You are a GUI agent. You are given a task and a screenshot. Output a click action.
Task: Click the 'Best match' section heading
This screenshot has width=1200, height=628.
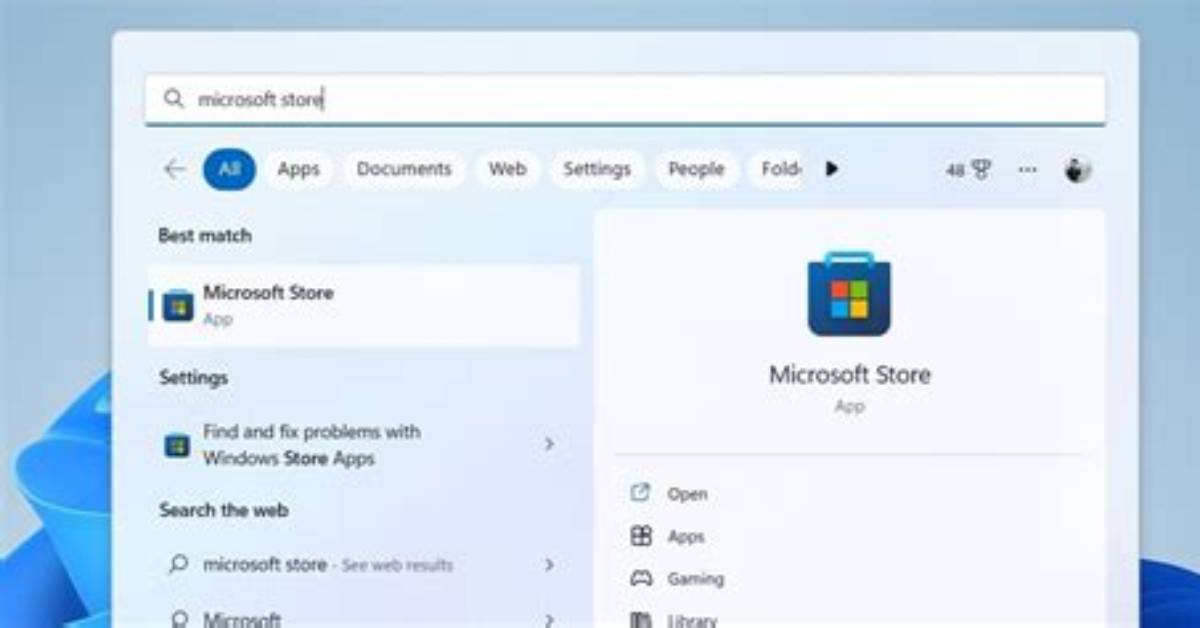click(x=205, y=235)
